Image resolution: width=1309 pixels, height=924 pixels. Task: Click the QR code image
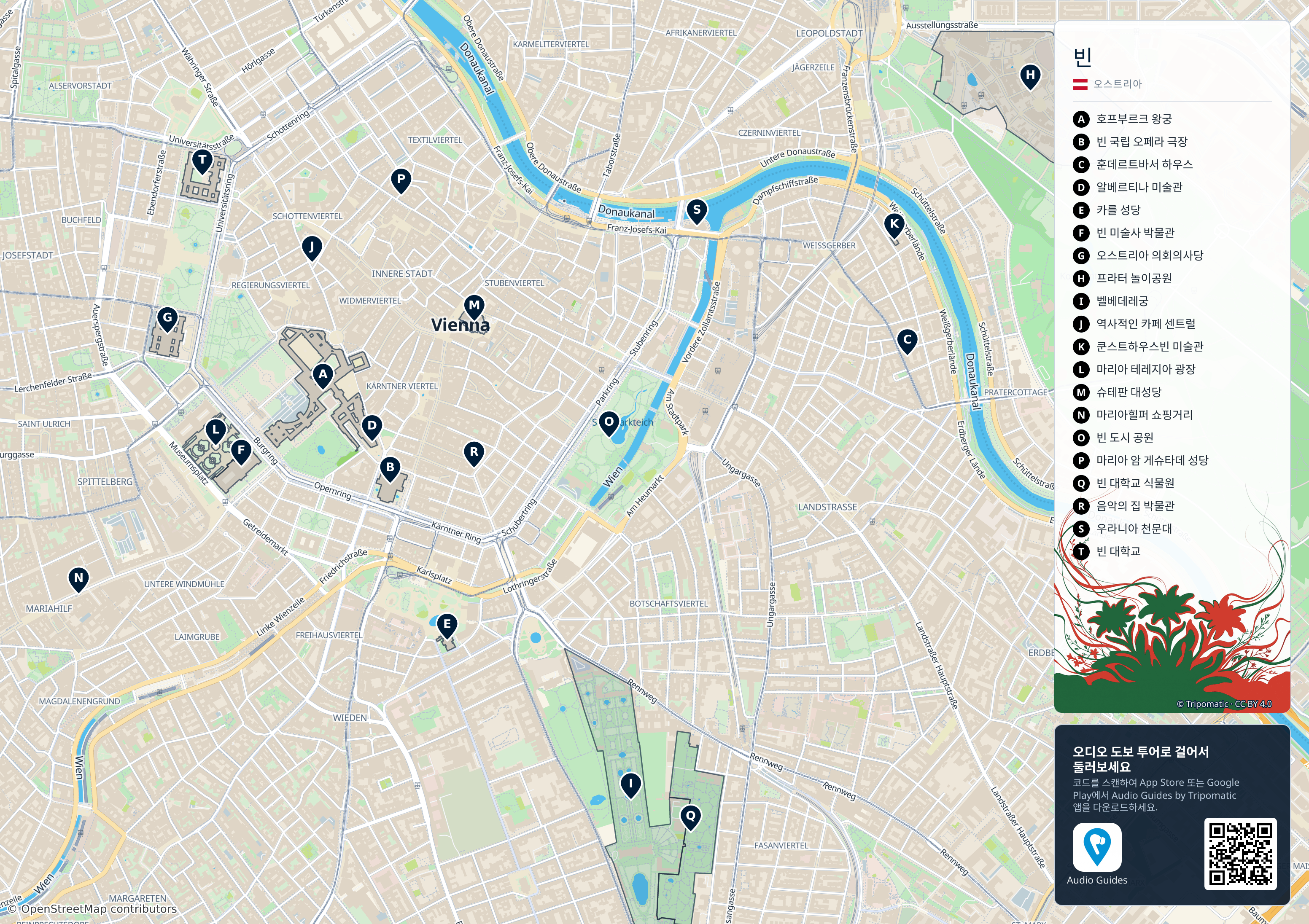(x=1240, y=854)
